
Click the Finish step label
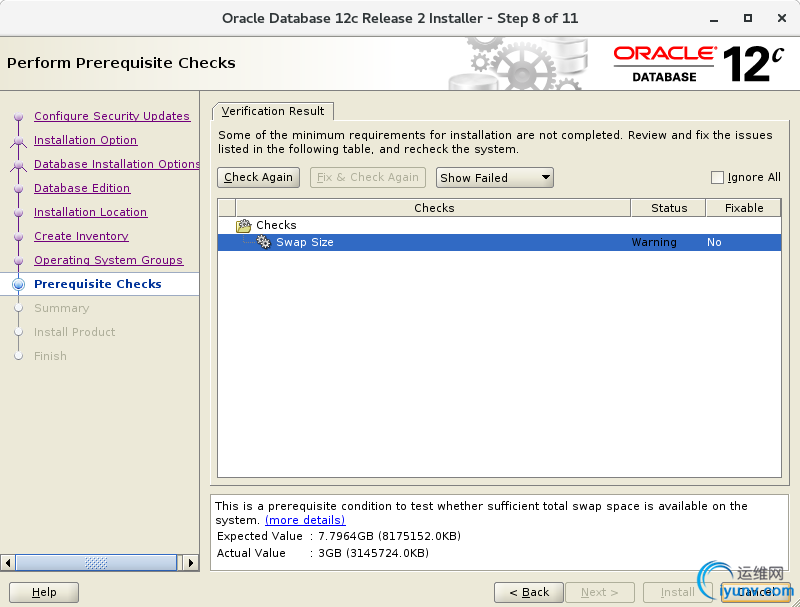tap(50, 356)
